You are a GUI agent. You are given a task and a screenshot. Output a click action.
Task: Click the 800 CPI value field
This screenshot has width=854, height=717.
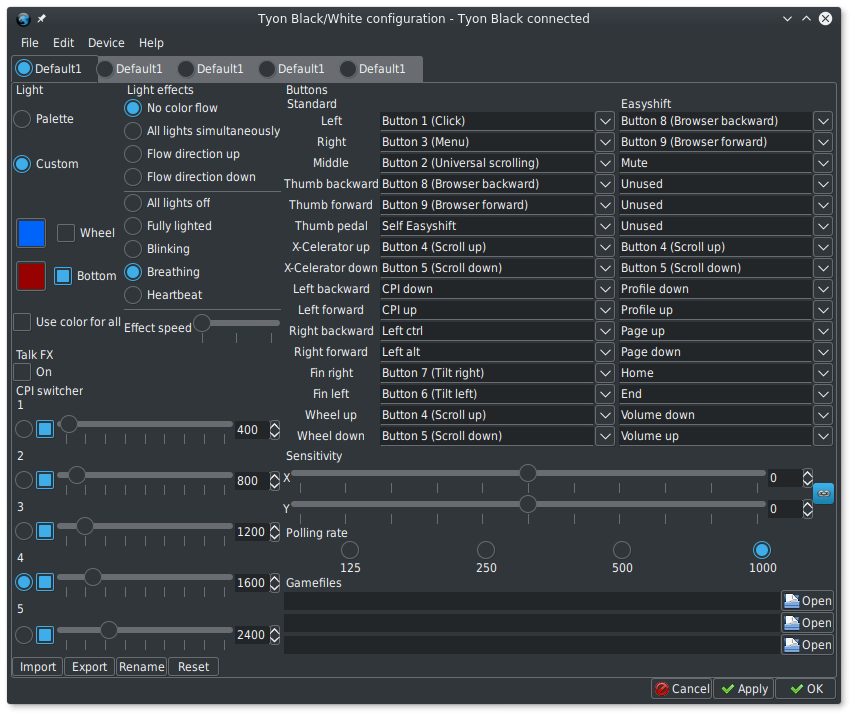[252, 481]
